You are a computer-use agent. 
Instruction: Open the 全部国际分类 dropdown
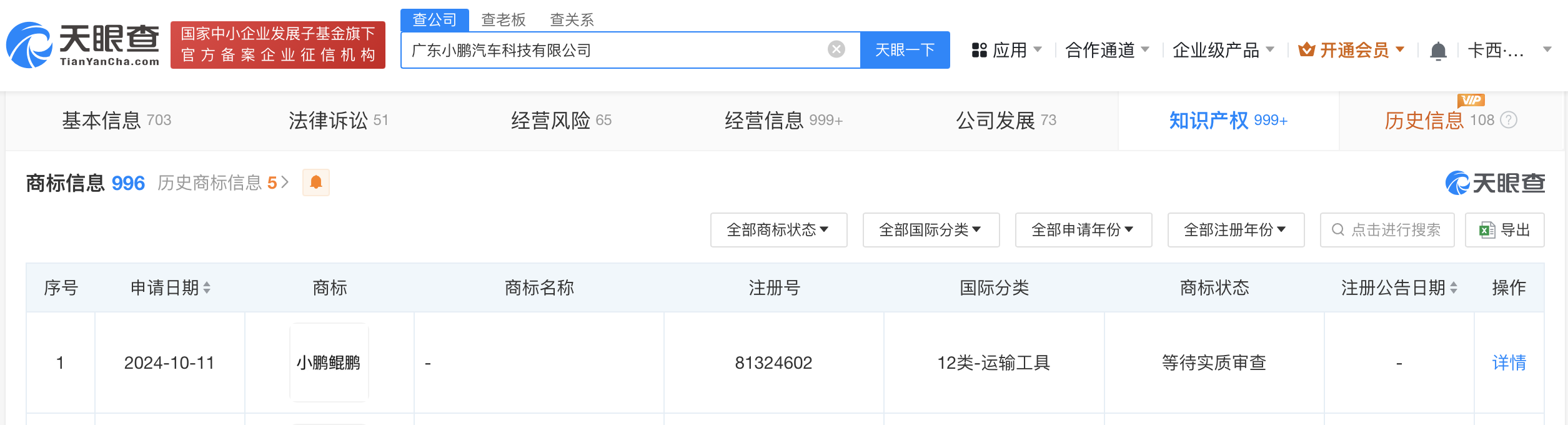coord(931,230)
